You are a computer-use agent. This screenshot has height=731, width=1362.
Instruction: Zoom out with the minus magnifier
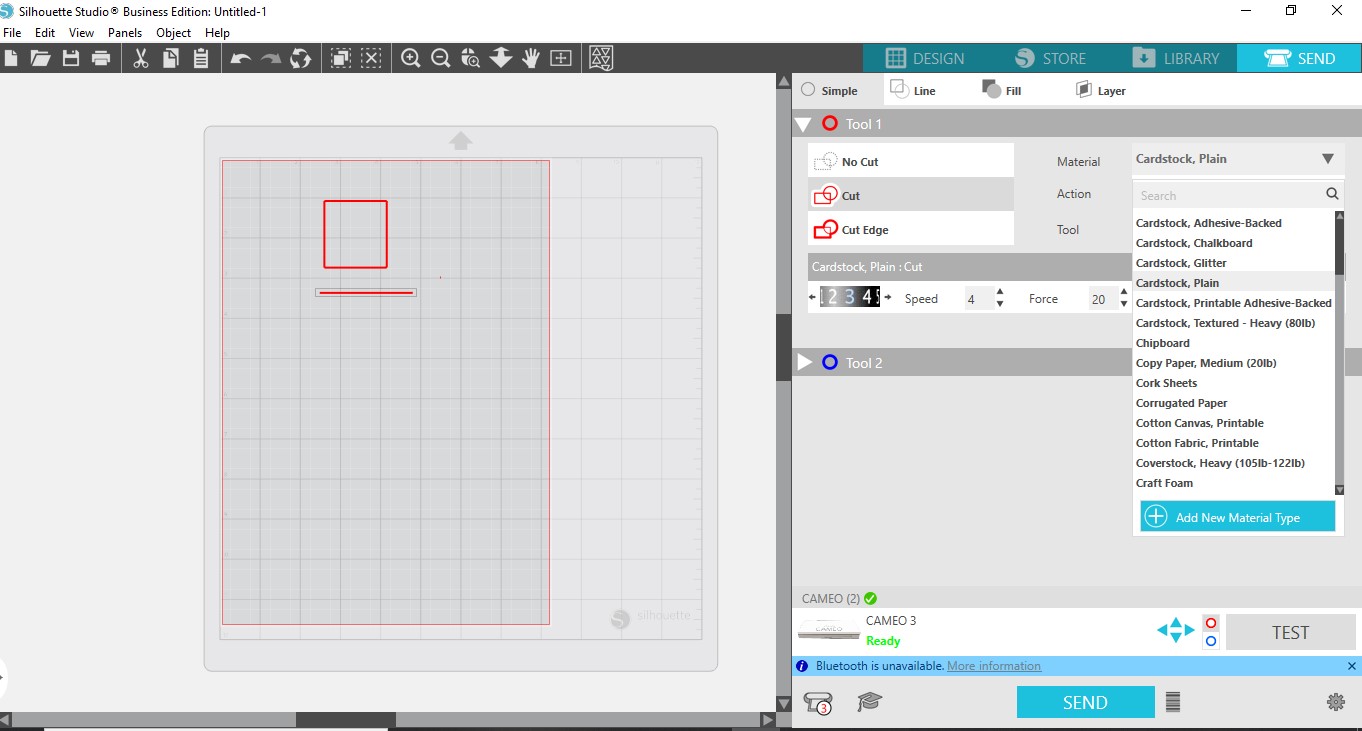coord(440,58)
